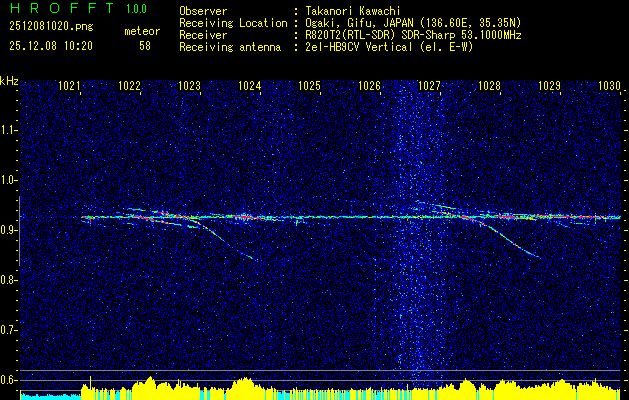Image resolution: width=629 pixels, height=400 pixels.
Task: Click time axis marker 1030
Action: (609, 86)
